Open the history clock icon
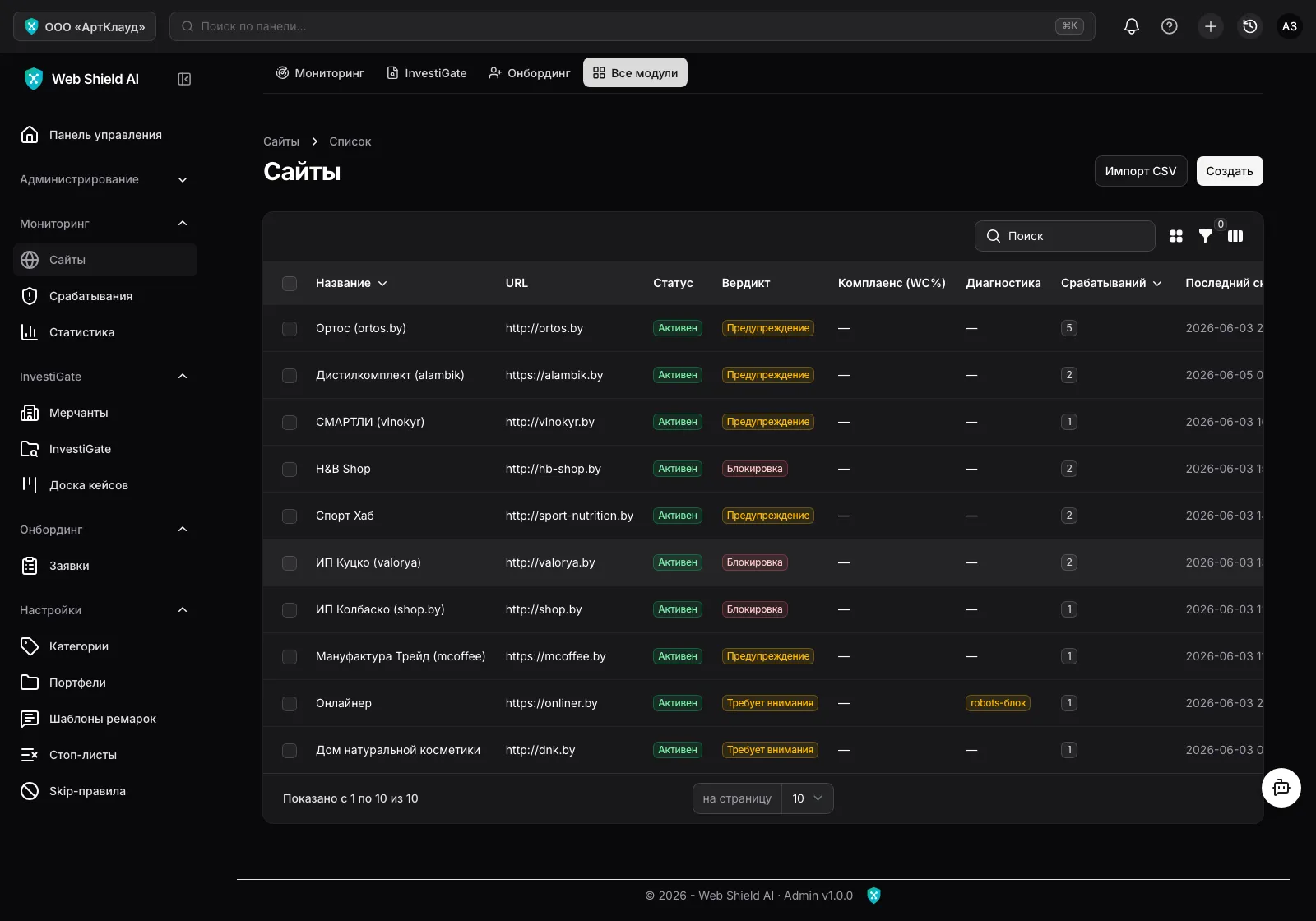1316x921 pixels. pyautogui.click(x=1249, y=26)
